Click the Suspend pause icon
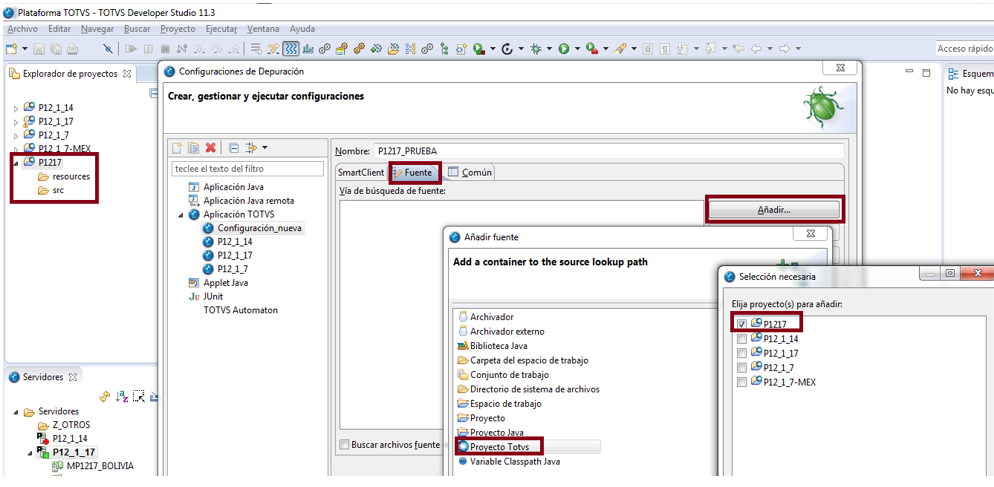The image size is (994, 487). pyautogui.click(x=148, y=49)
